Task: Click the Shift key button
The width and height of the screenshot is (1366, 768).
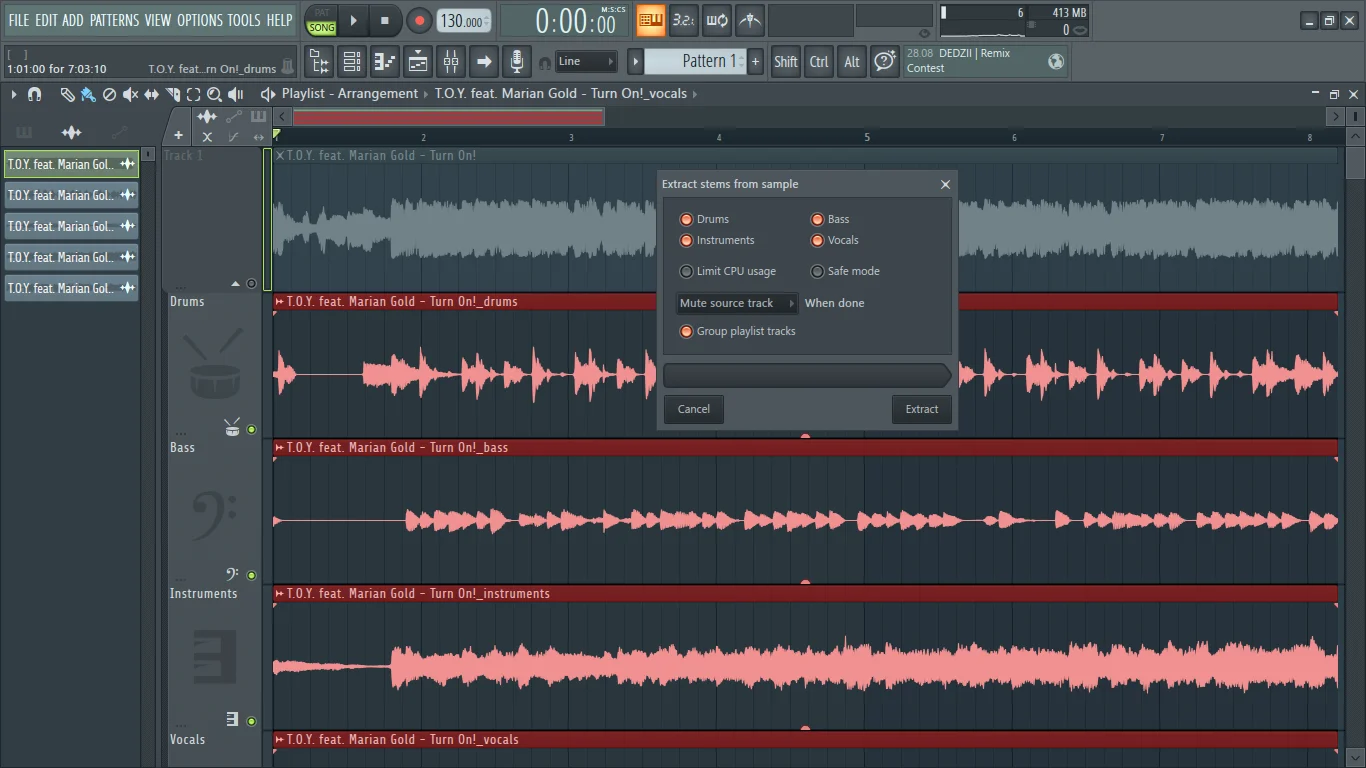Action: click(x=786, y=62)
